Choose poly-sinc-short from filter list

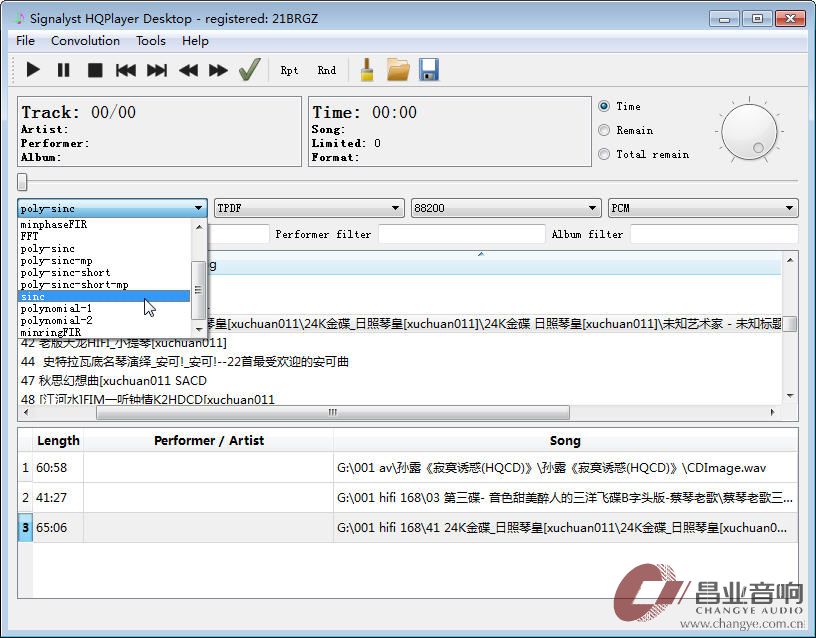point(104,272)
